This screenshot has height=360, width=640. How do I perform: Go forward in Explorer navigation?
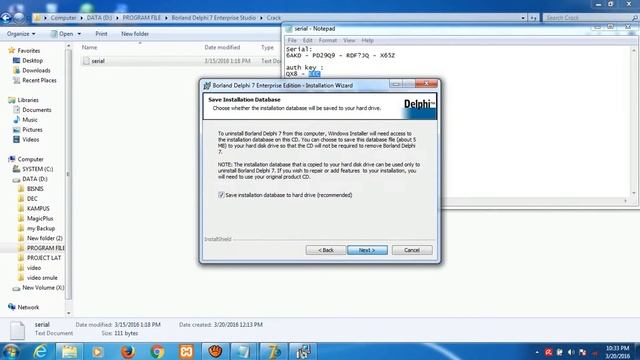pyautogui.click(x=19, y=18)
